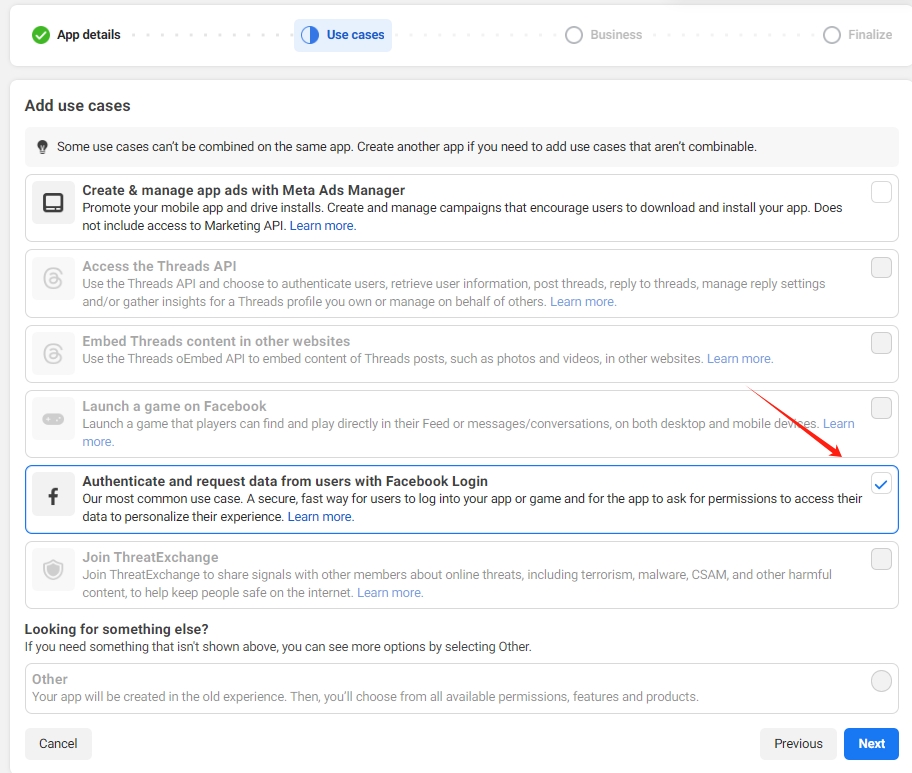Check the Join ThreatExchange checkbox
This screenshot has width=912, height=773.
click(881, 559)
